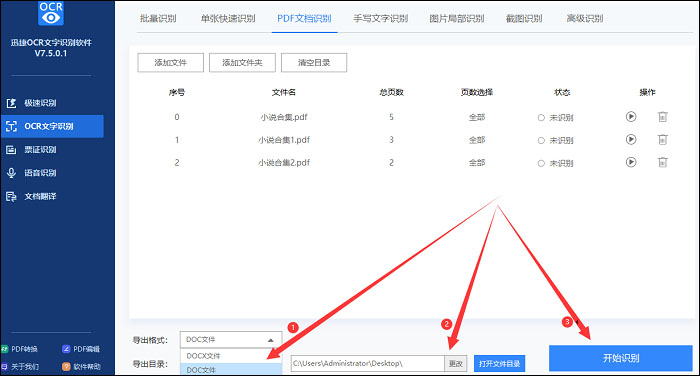This screenshot has width=700, height=376.
Task: Switch to PDF文档识别 tab
Action: click(x=304, y=19)
